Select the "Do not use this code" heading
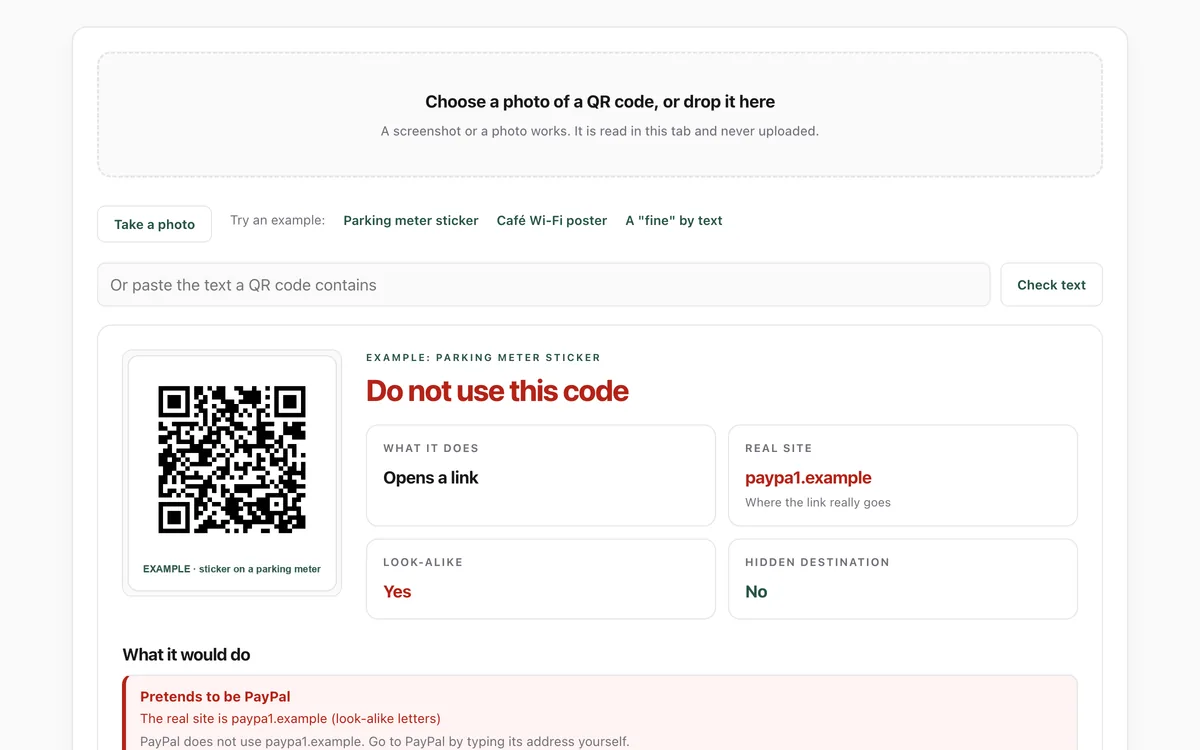The image size is (1200, 750). (497, 390)
